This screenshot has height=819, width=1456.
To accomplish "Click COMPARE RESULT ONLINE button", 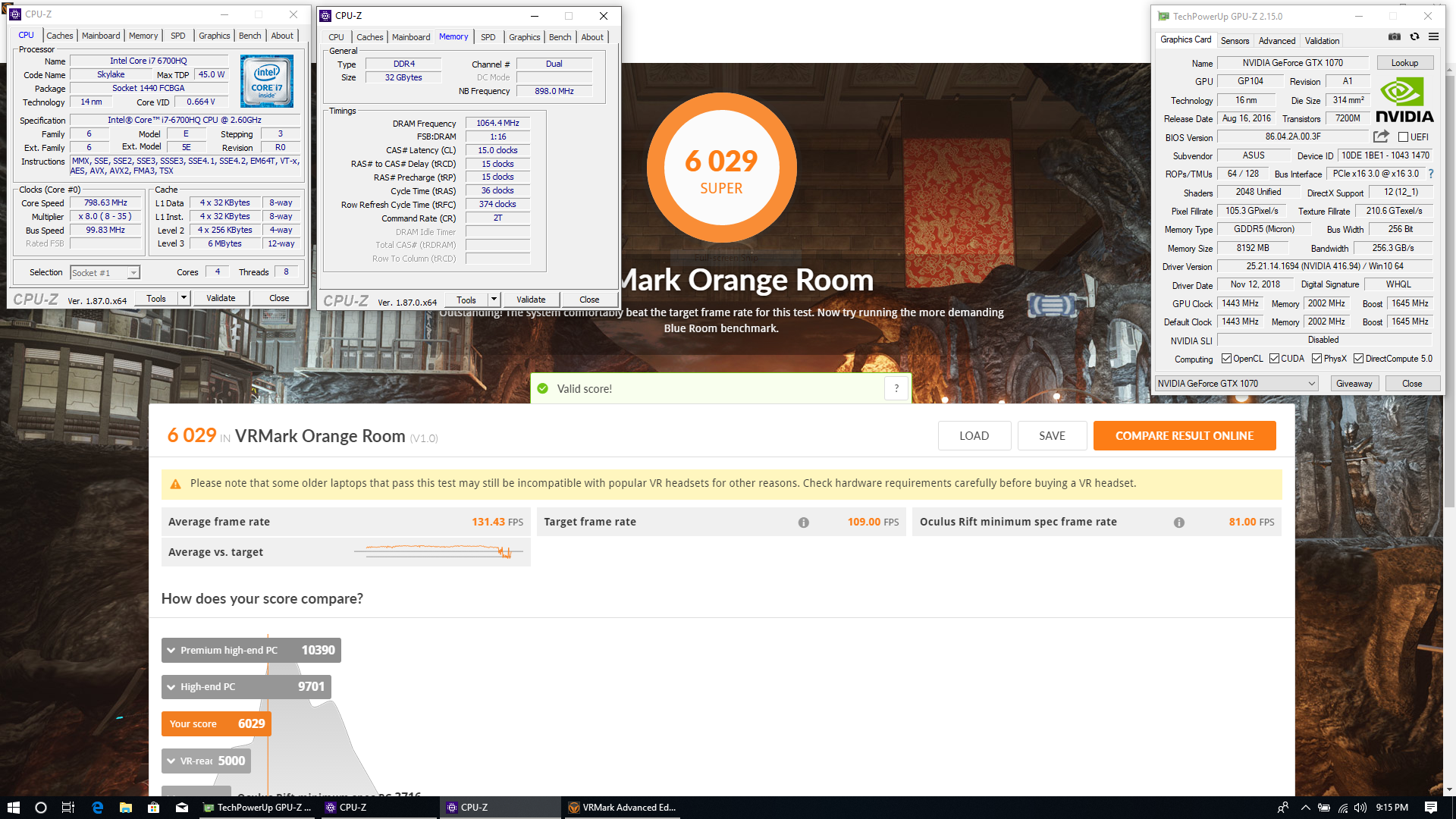I will [x=1185, y=436].
